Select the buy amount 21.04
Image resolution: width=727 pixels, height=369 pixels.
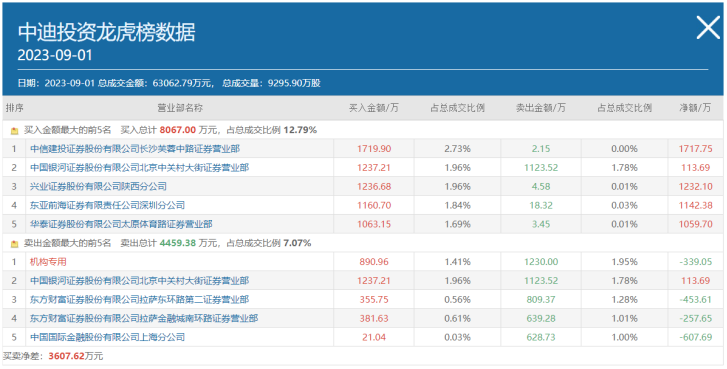pyautogui.click(x=374, y=337)
